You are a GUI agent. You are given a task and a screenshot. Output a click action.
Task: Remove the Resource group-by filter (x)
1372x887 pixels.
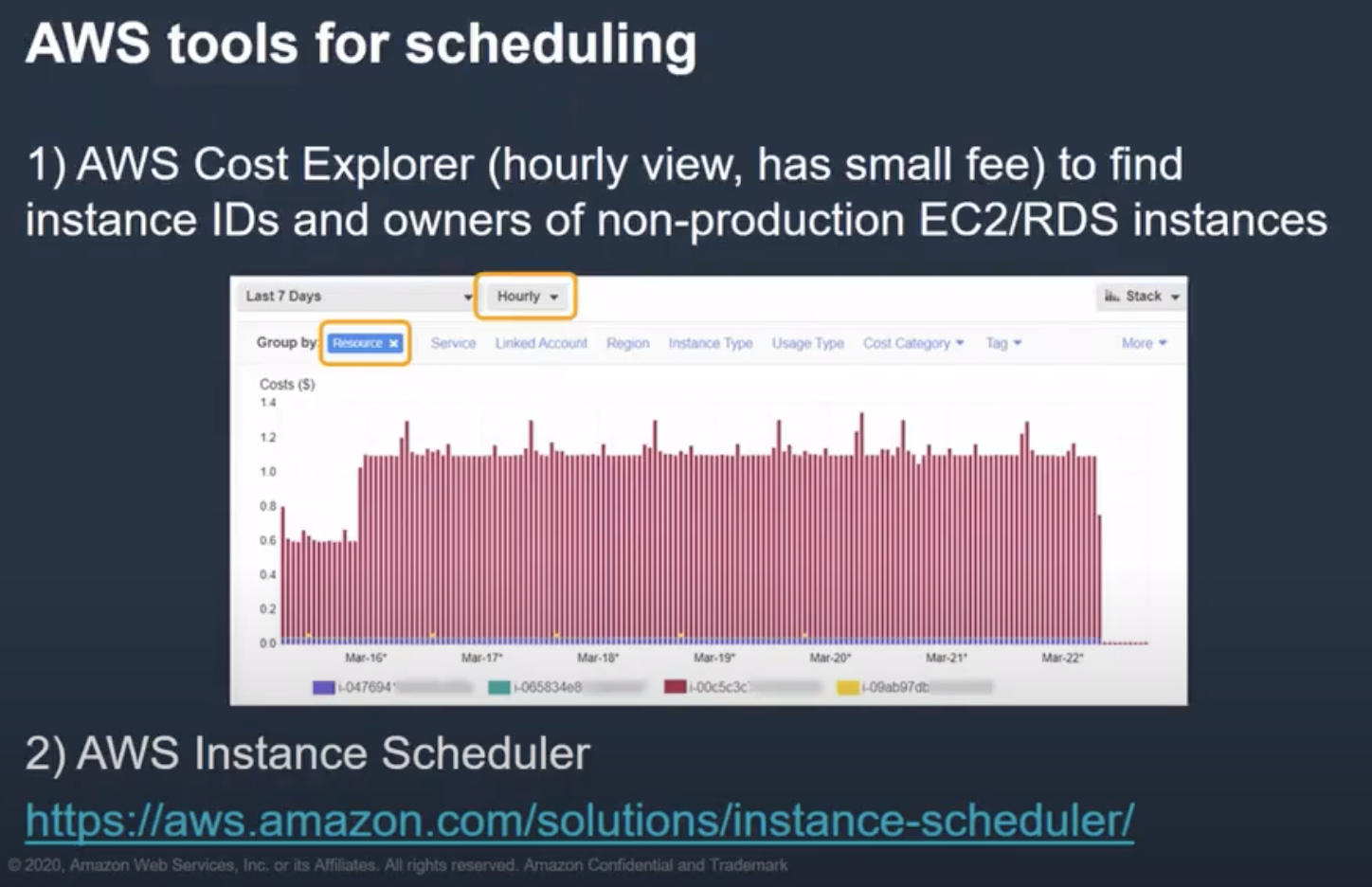pyautogui.click(x=394, y=343)
